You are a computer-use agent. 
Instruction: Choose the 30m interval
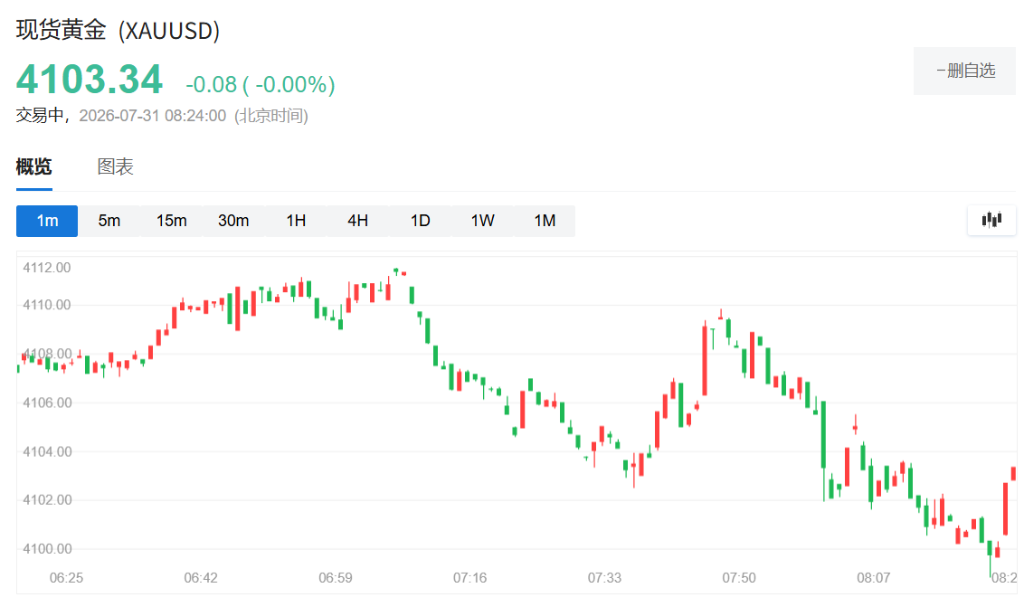click(233, 221)
